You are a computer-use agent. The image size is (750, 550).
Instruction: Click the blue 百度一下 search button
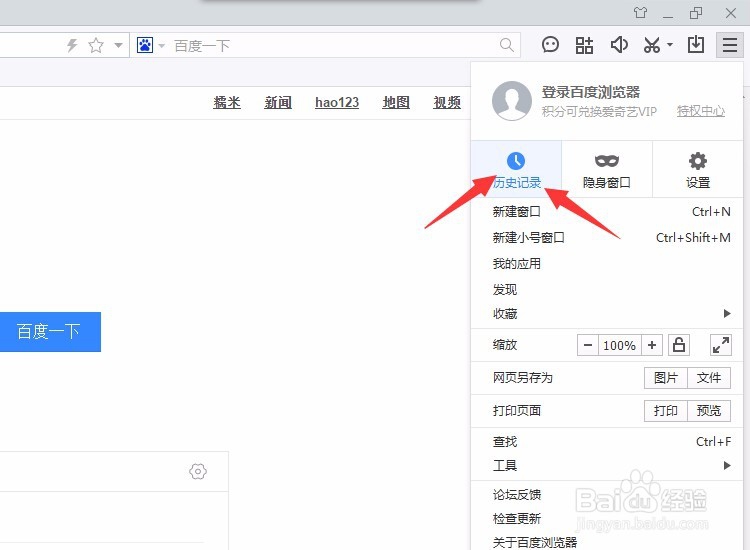pyautogui.click(x=50, y=332)
